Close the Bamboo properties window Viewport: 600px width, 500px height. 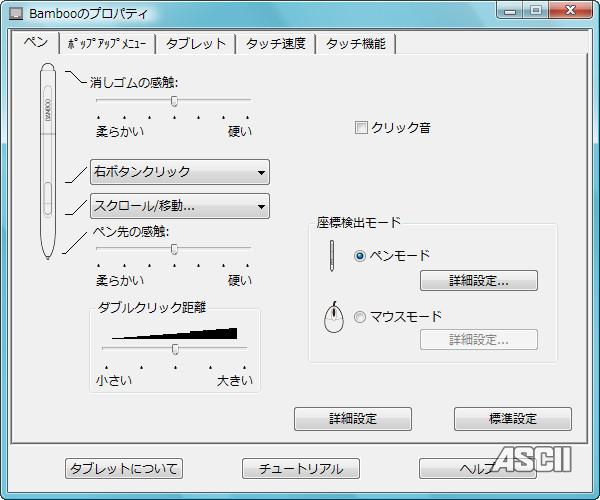pyautogui.click(x=570, y=10)
